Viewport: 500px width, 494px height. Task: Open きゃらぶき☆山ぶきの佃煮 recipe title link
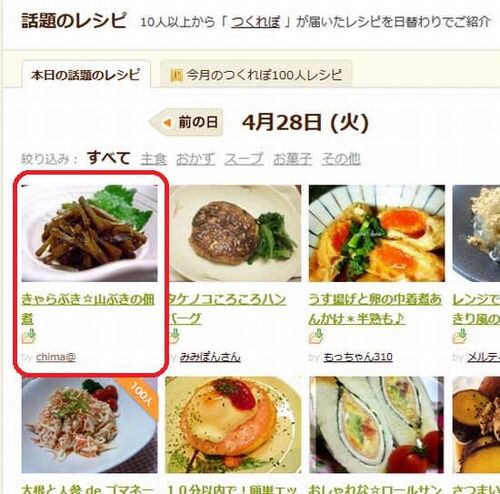coord(88,309)
